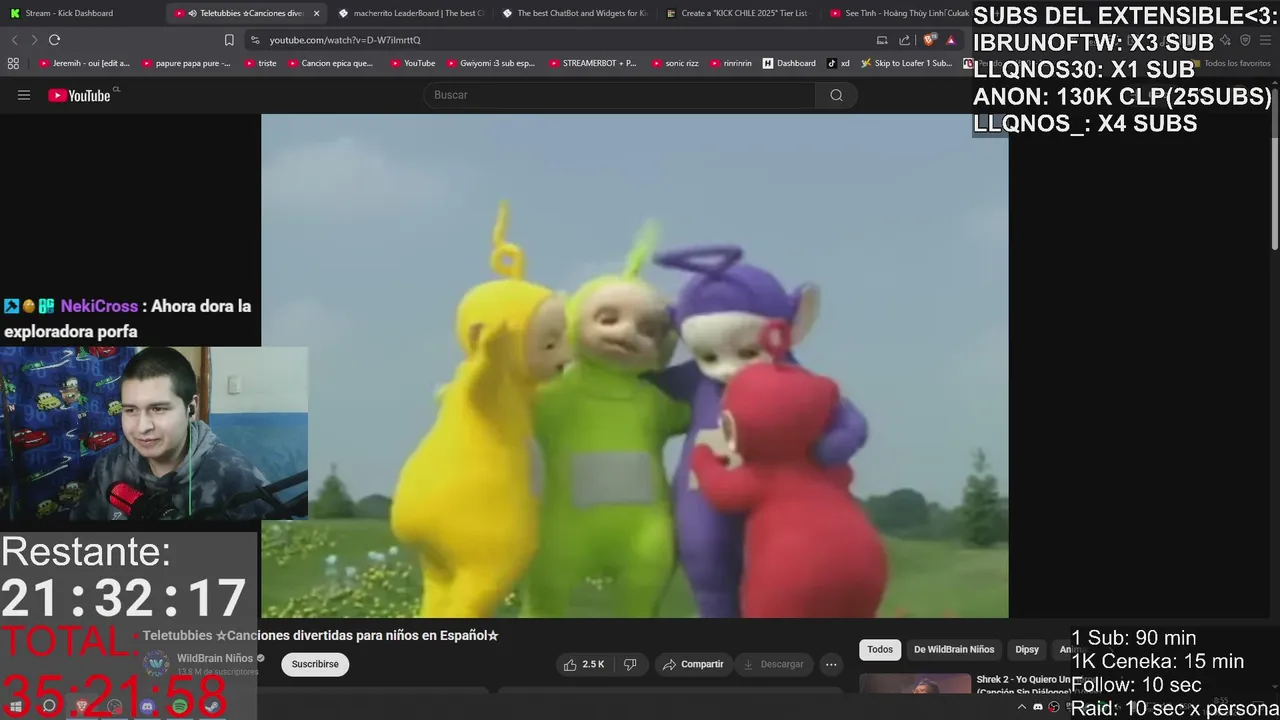Click the Compartir share button
Screen dimensions: 1280x720
coord(693,664)
